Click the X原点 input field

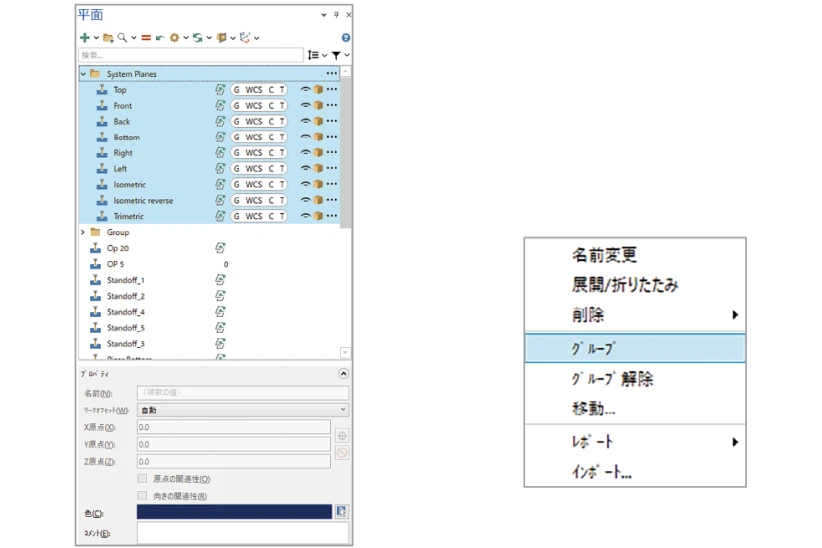pos(233,427)
